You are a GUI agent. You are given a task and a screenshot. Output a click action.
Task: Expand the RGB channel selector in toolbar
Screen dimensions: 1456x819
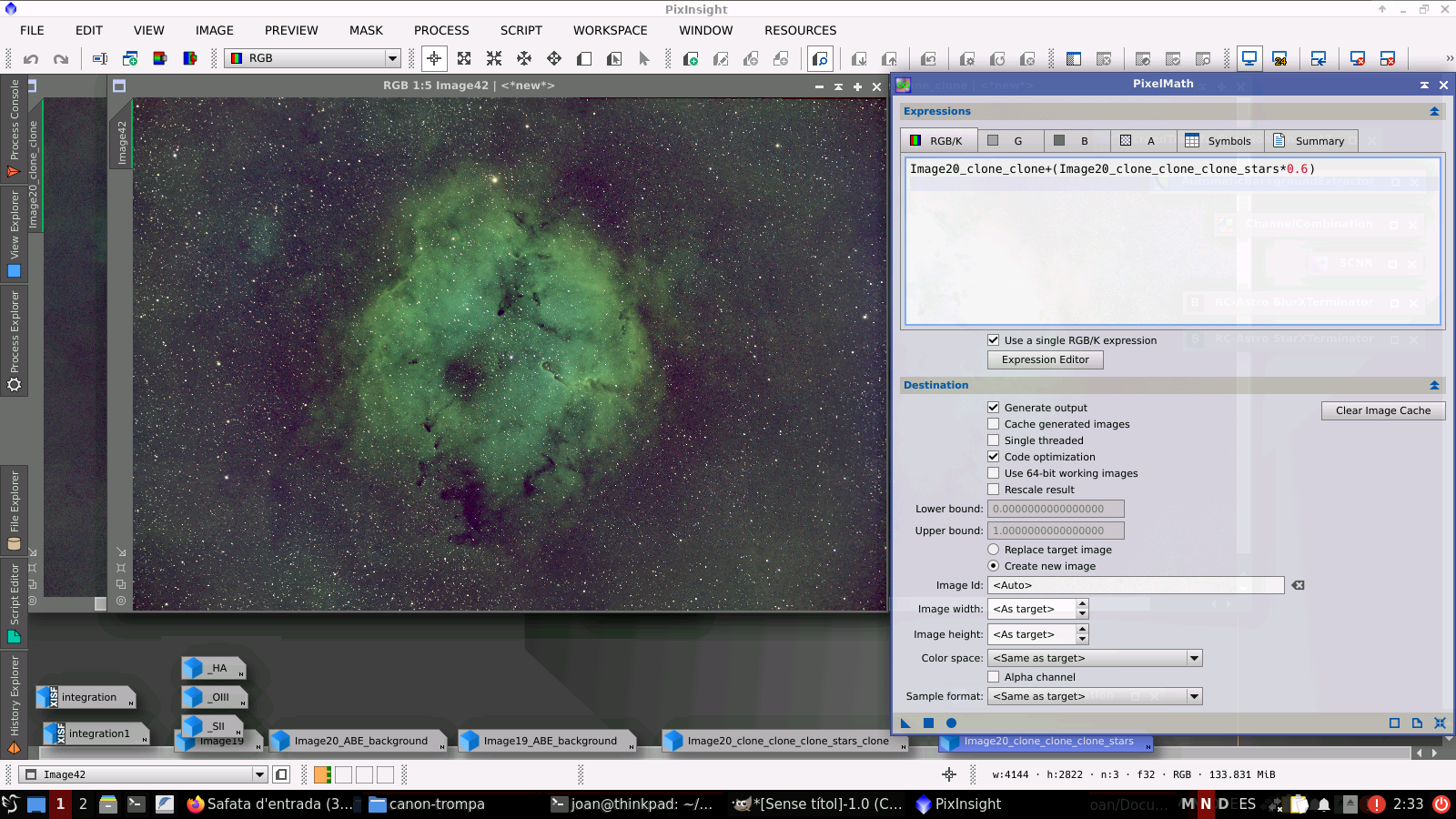point(392,58)
